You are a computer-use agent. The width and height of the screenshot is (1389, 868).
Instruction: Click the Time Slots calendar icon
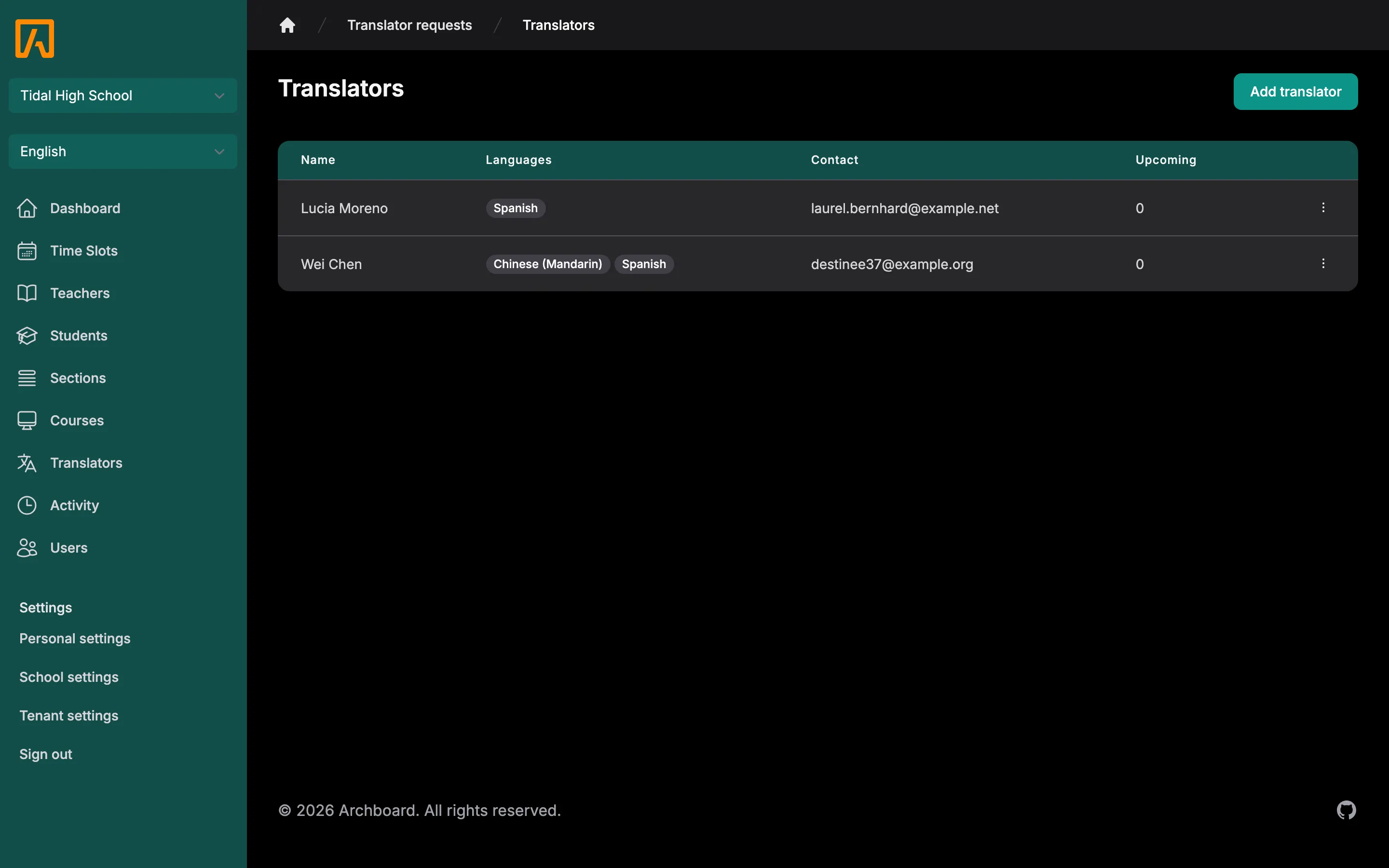(x=27, y=251)
